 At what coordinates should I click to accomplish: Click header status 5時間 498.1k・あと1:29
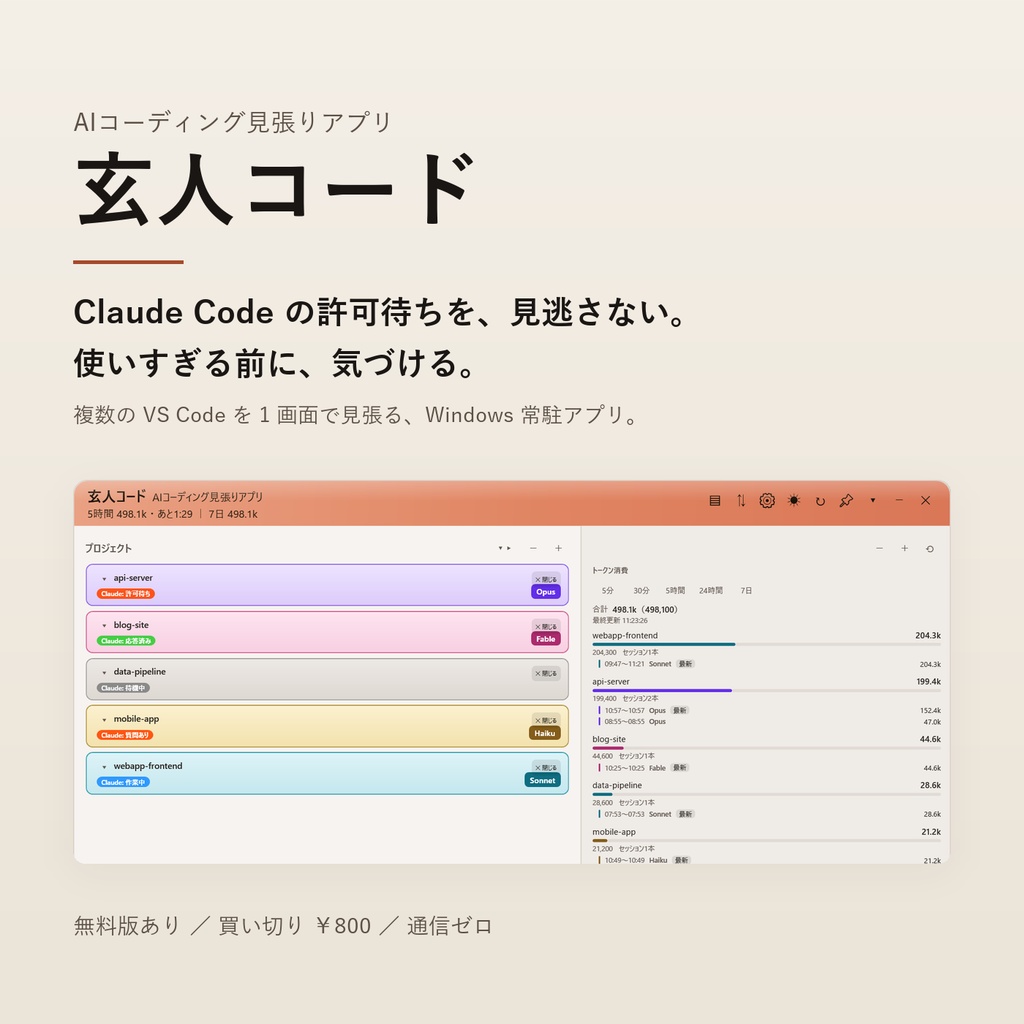point(140,514)
